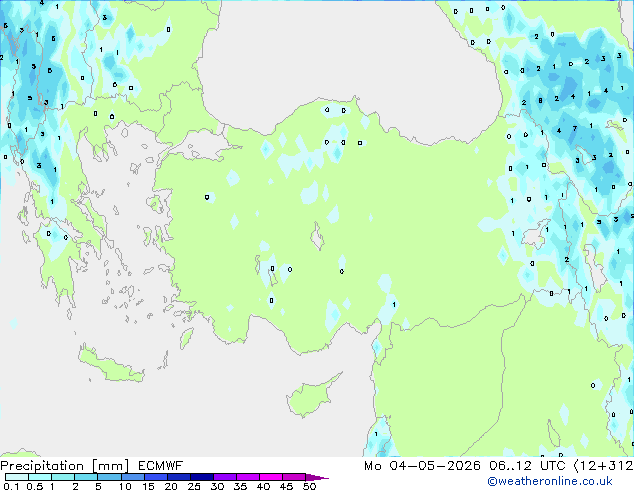Click the 'UTC' label
The height and width of the screenshot is (490, 634).
(x=553, y=466)
